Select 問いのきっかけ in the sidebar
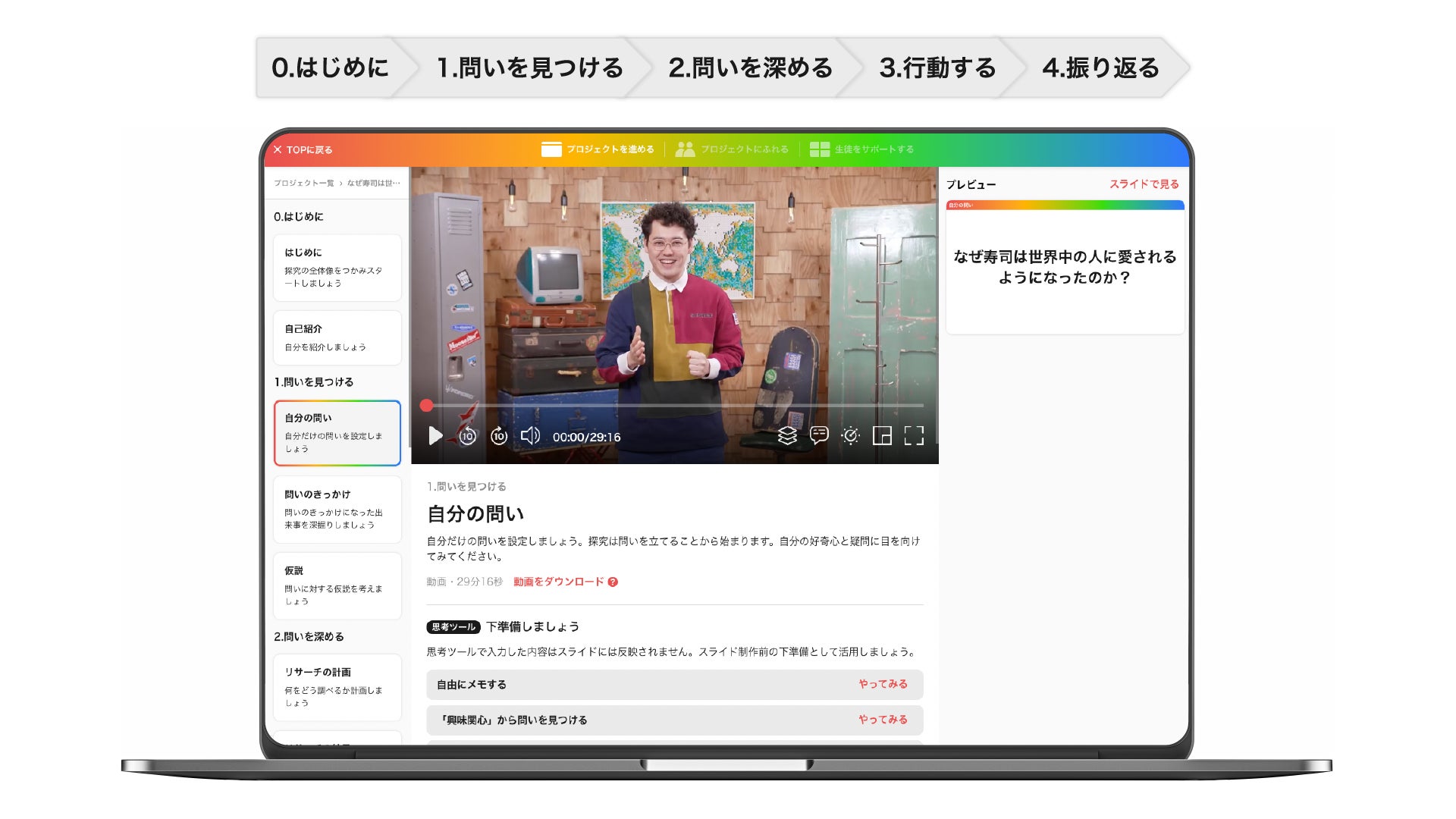This screenshot has height=819, width=1456. [x=337, y=509]
